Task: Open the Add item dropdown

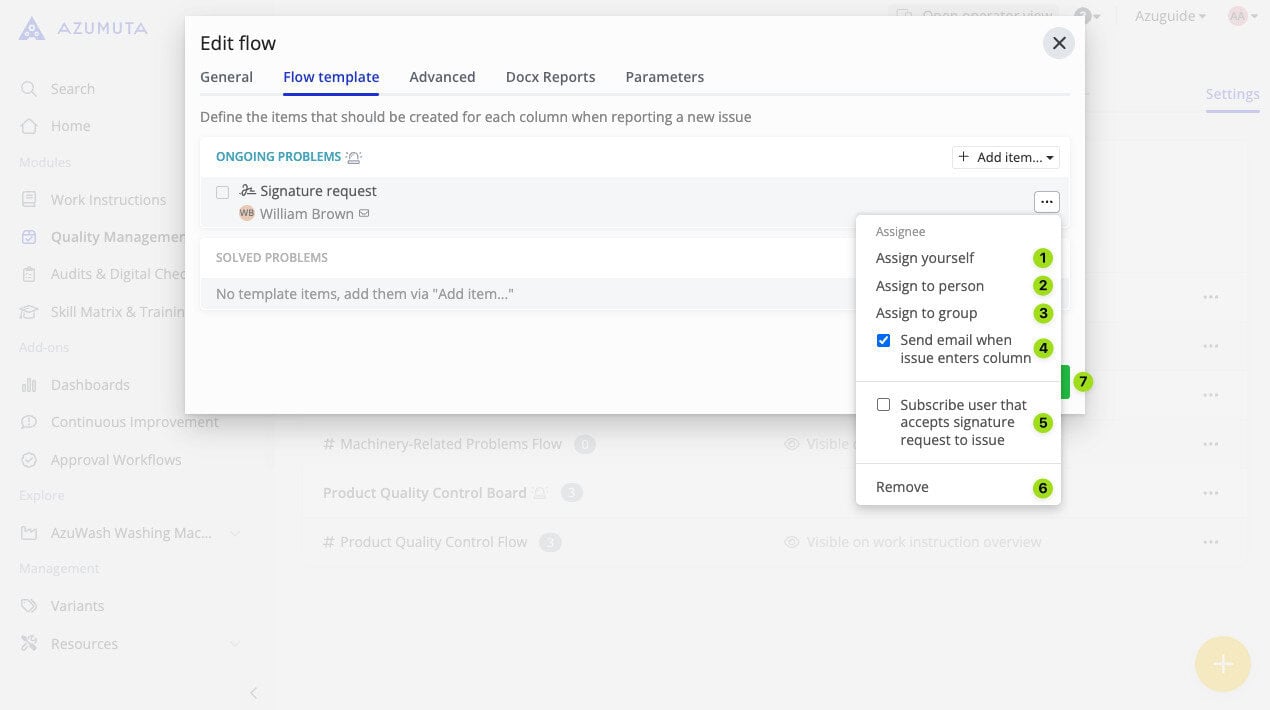Action: [x=1005, y=157]
